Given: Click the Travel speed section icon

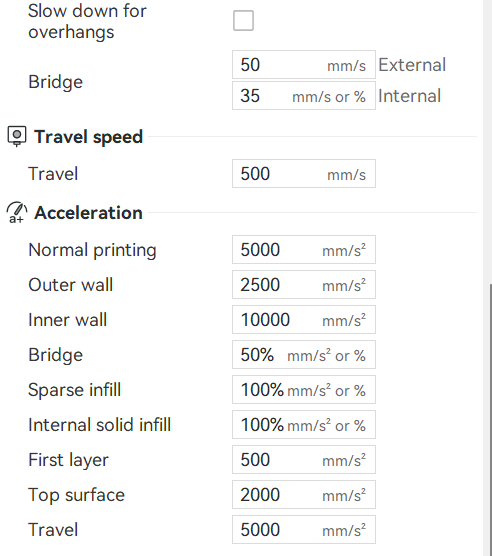Looking at the screenshot, I should coord(17,136).
